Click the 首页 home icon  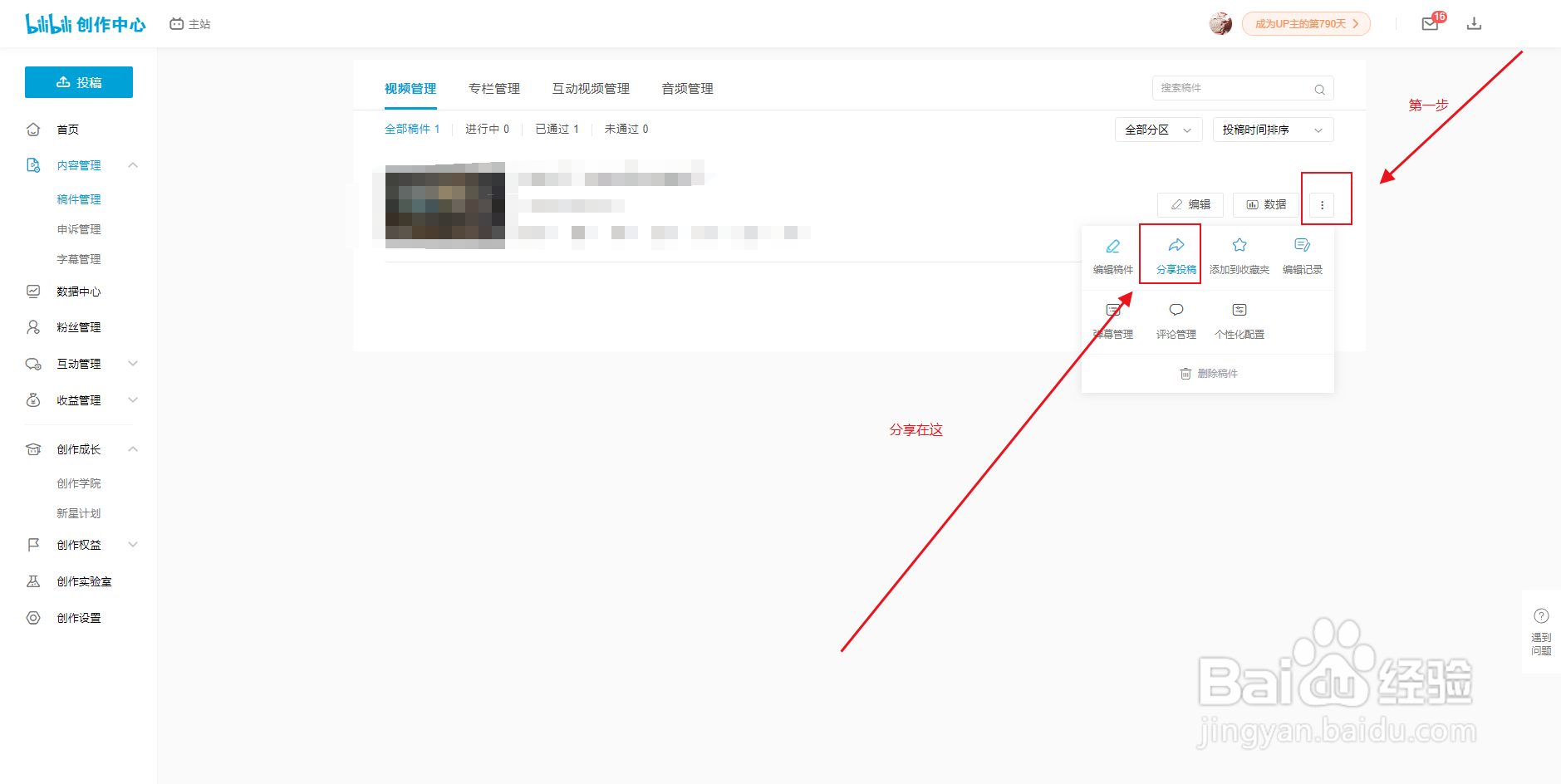[33, 130]
